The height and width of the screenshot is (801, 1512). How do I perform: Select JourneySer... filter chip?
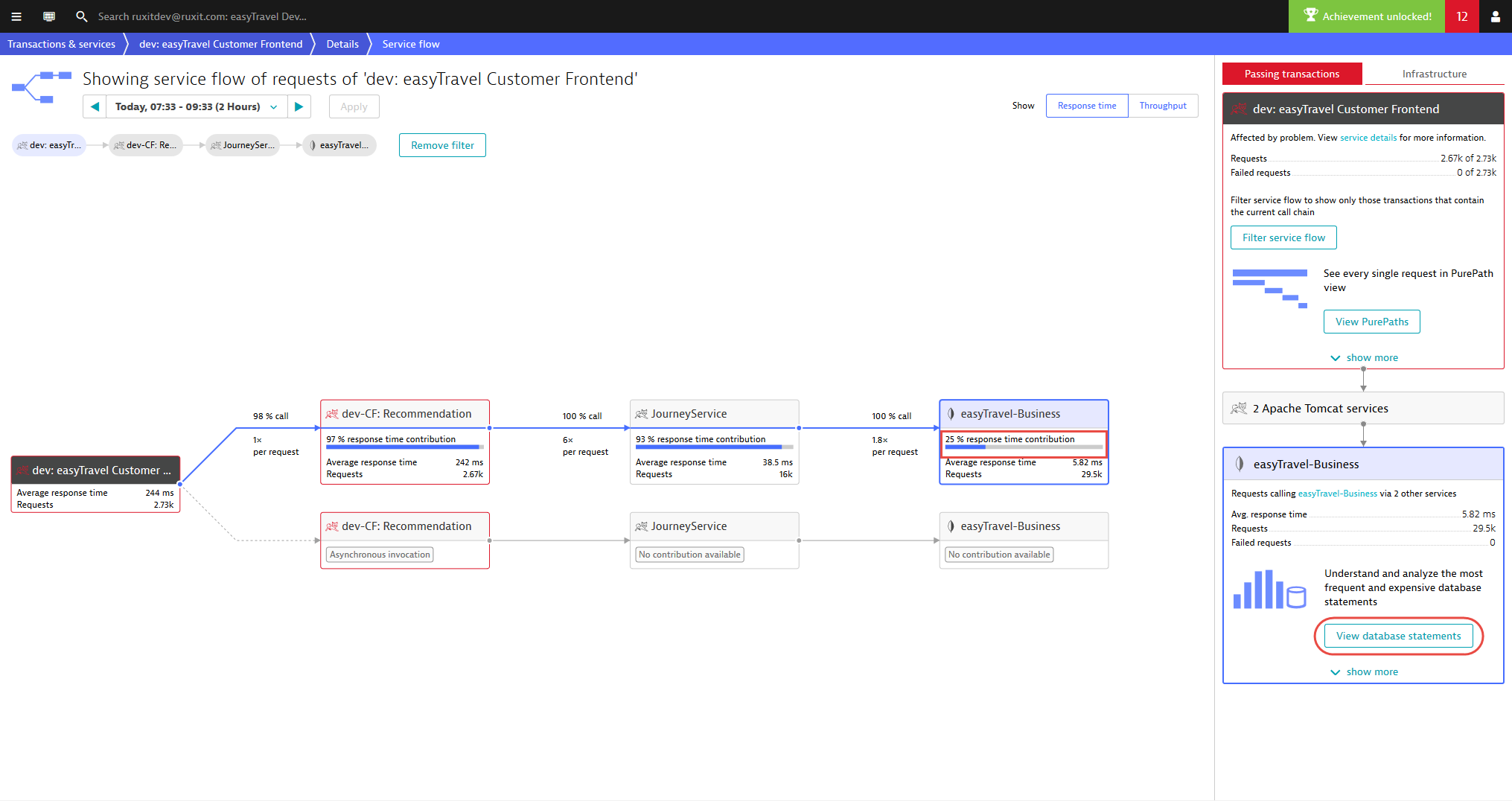click(243, 145)
